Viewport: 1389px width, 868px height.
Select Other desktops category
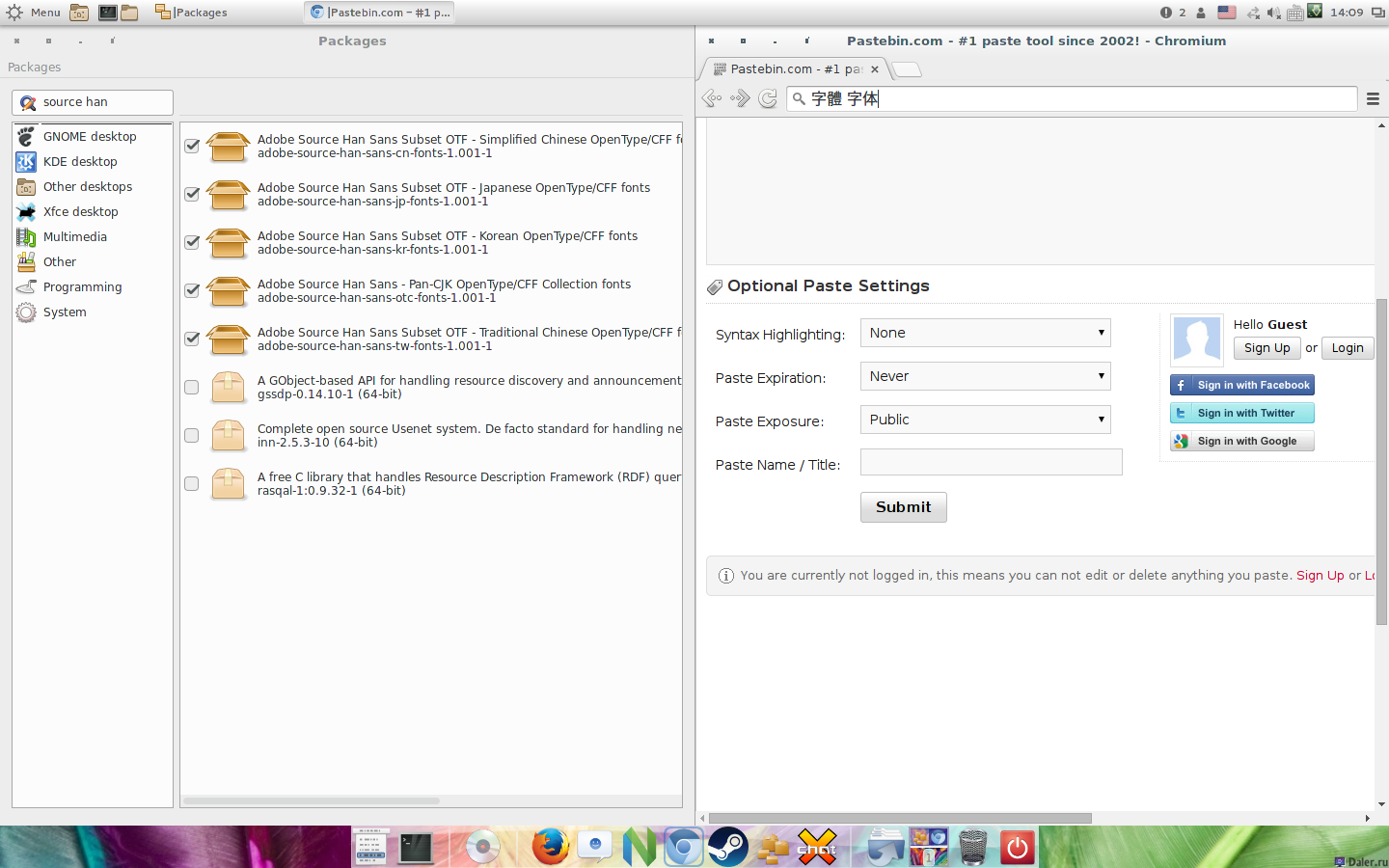(x=93, y=187)
